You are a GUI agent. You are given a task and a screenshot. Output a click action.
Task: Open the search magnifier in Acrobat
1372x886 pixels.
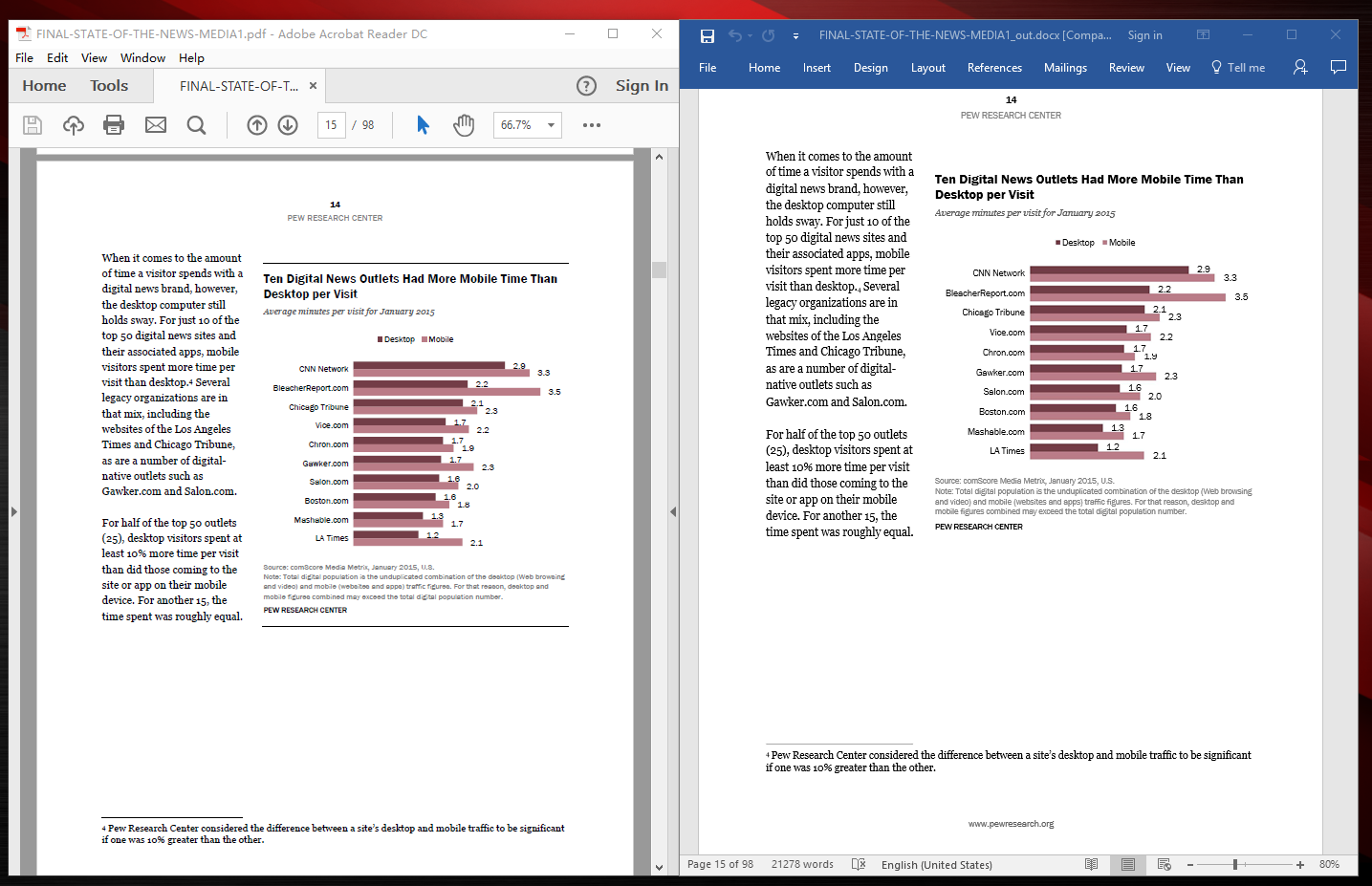point(197,125)
